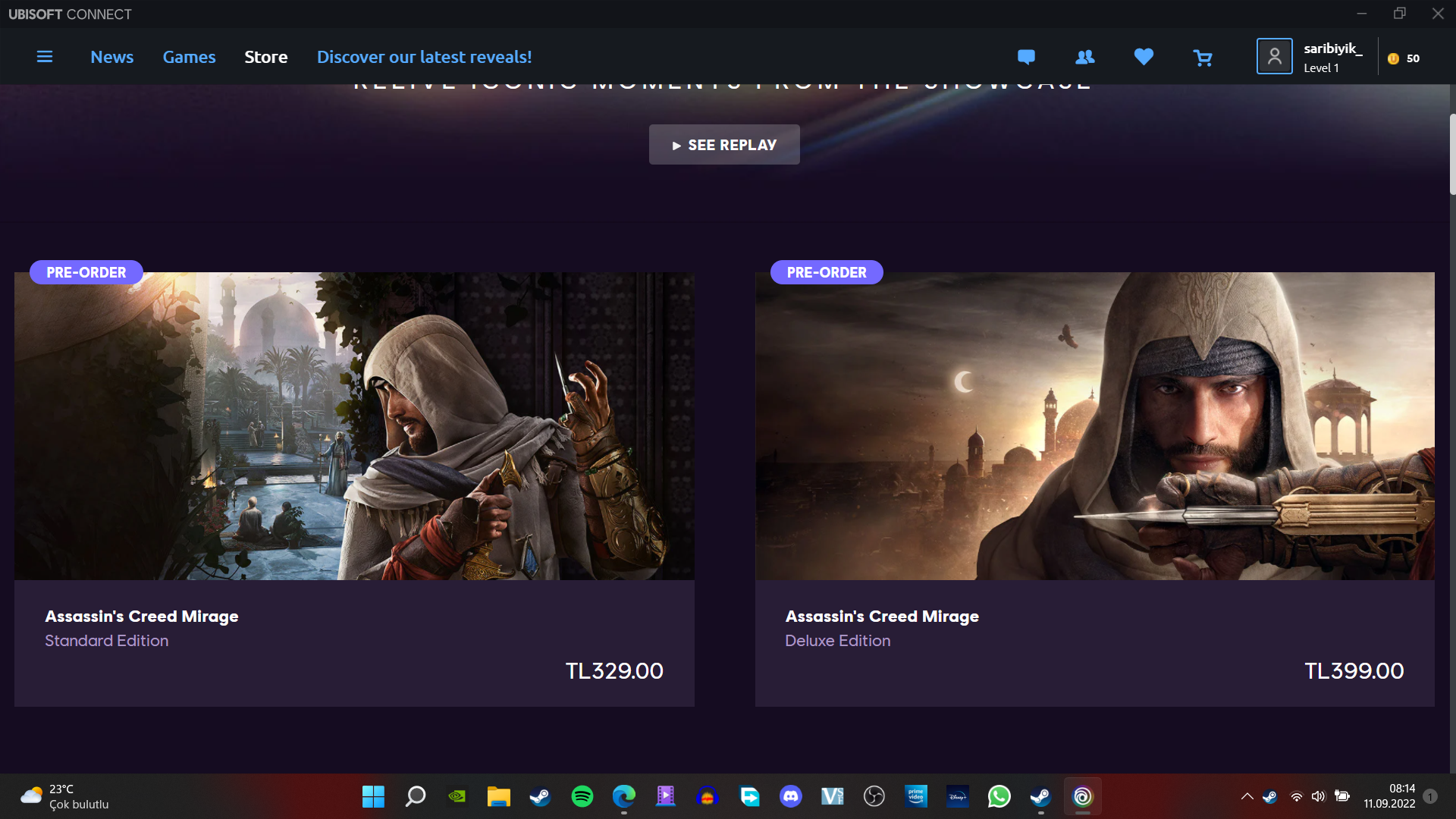Image resolution: width=1456 pixels, height=819 pixels.
Task: Select the Store tab
Action: coord(265,57)
